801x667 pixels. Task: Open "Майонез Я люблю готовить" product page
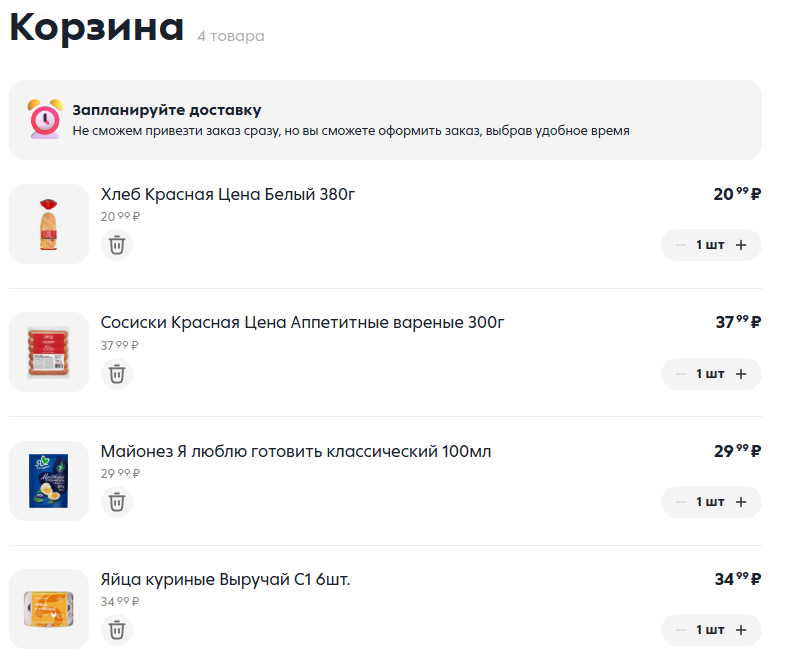coord(296,451)
